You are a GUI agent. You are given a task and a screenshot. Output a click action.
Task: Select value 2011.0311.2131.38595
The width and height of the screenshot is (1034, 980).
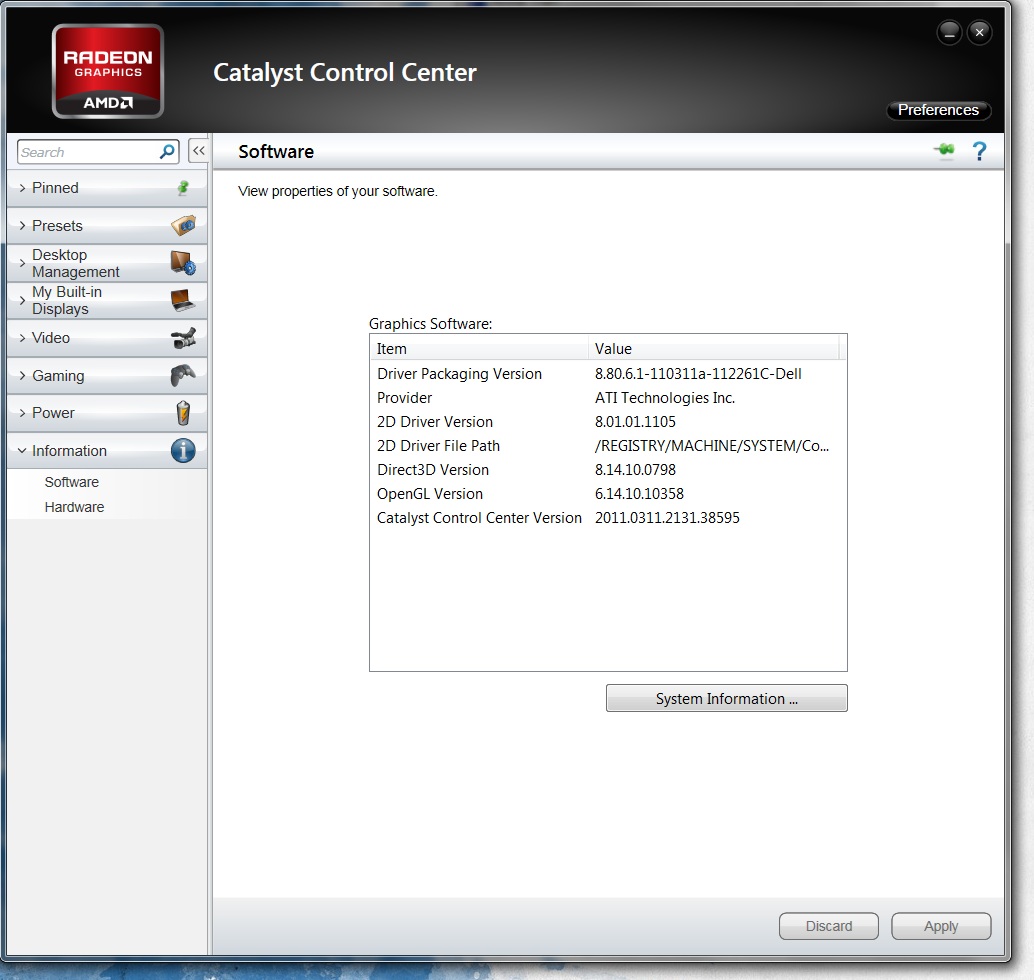tap(667, 518)
